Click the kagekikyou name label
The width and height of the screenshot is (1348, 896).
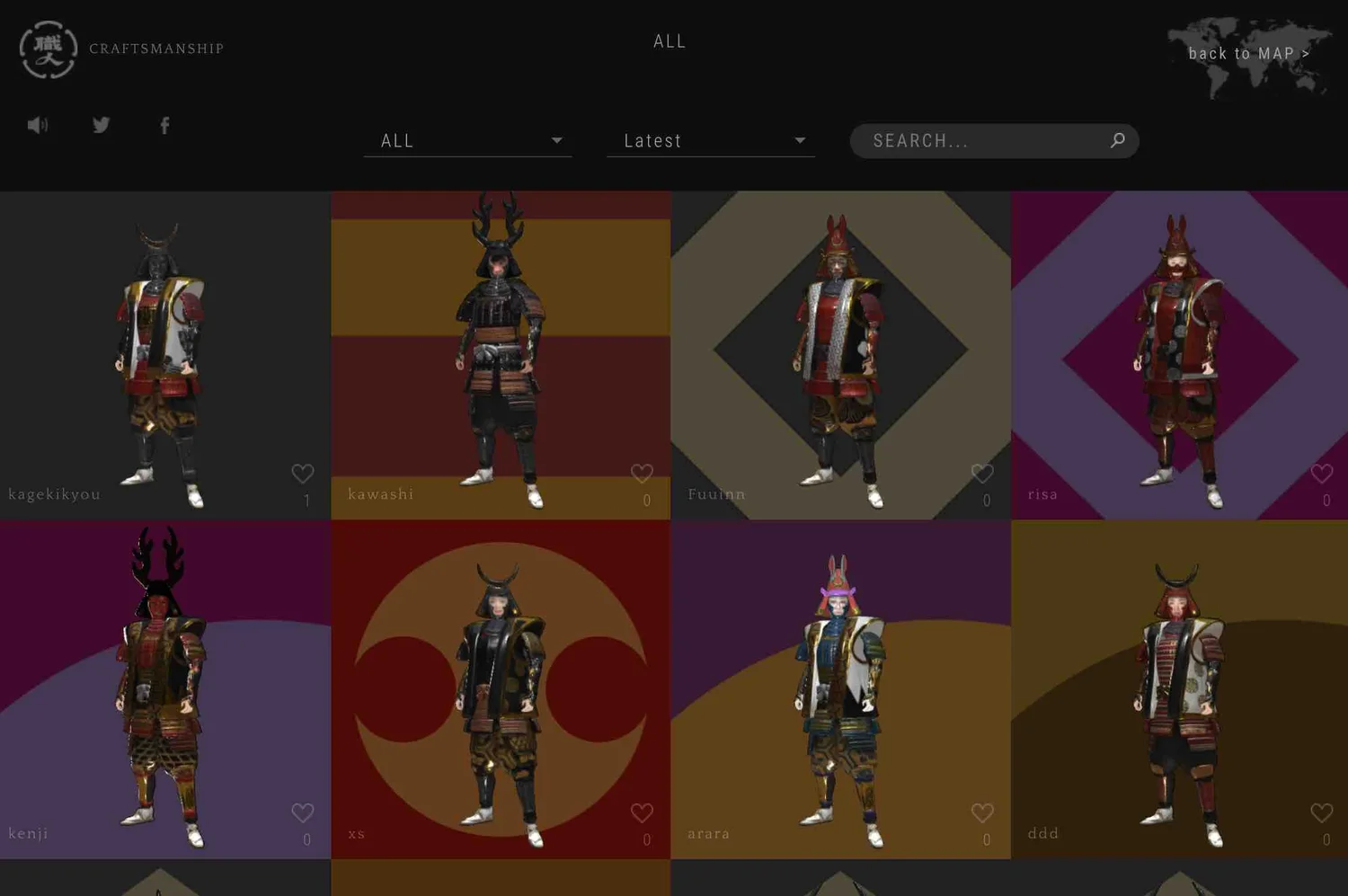click(x=54, y=494)
